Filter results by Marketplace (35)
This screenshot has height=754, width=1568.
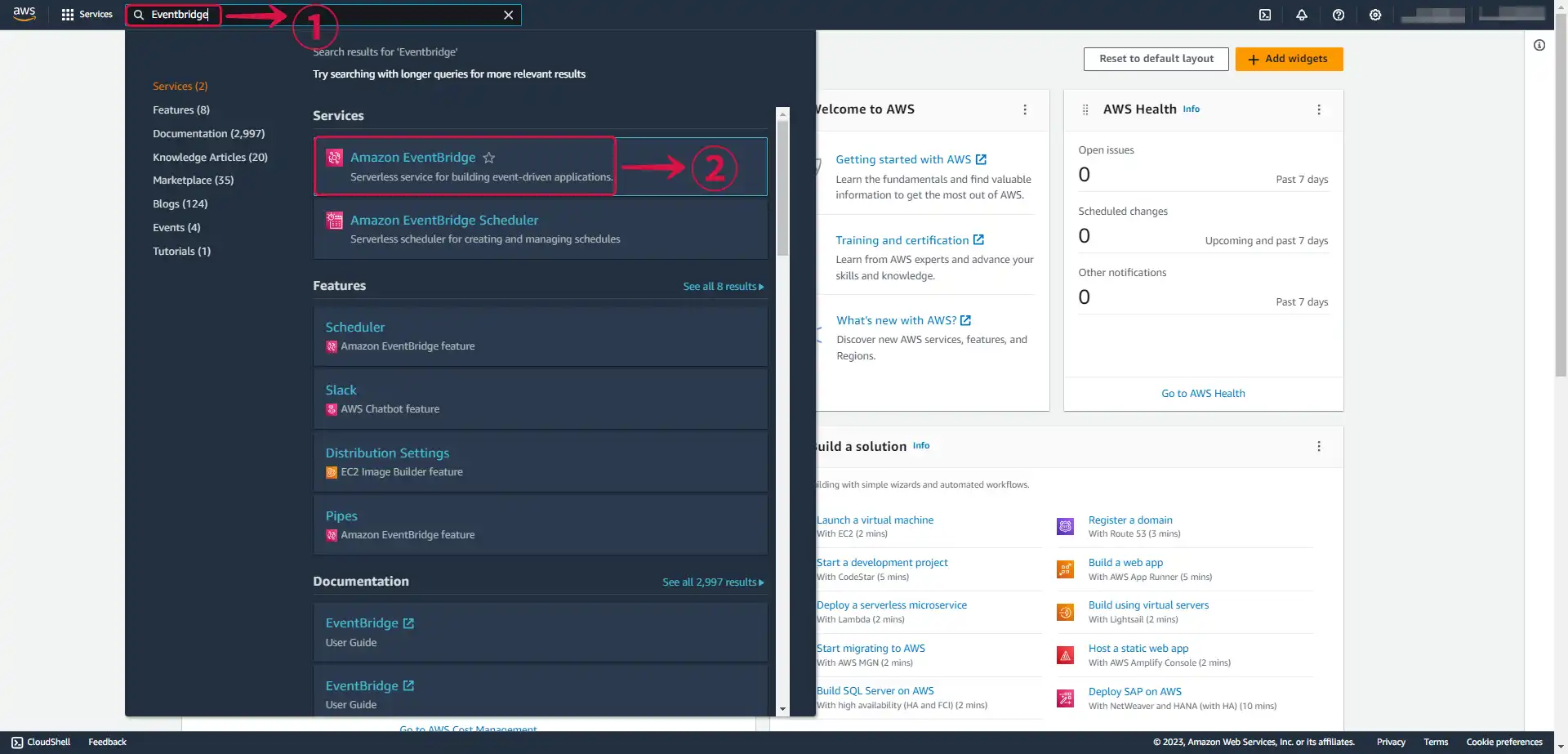coord(194,180)
